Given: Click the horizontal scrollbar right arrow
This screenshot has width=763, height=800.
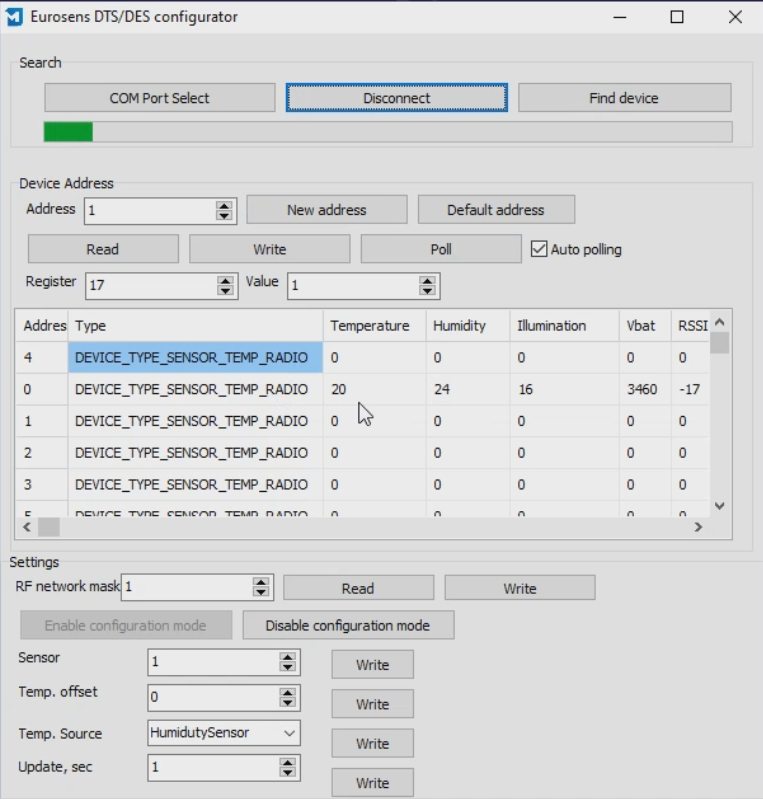Looking at the screenshot, I should point(698,527).
